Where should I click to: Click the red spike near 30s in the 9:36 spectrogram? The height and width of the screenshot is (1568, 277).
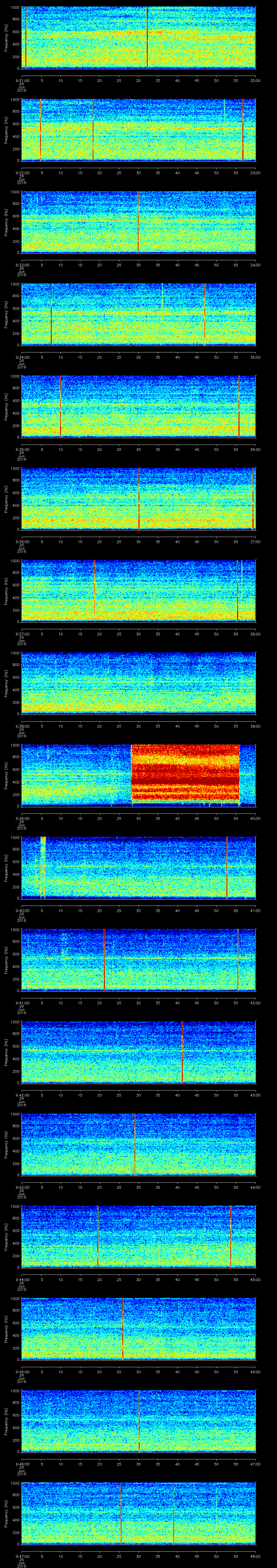tap(139, 499)
